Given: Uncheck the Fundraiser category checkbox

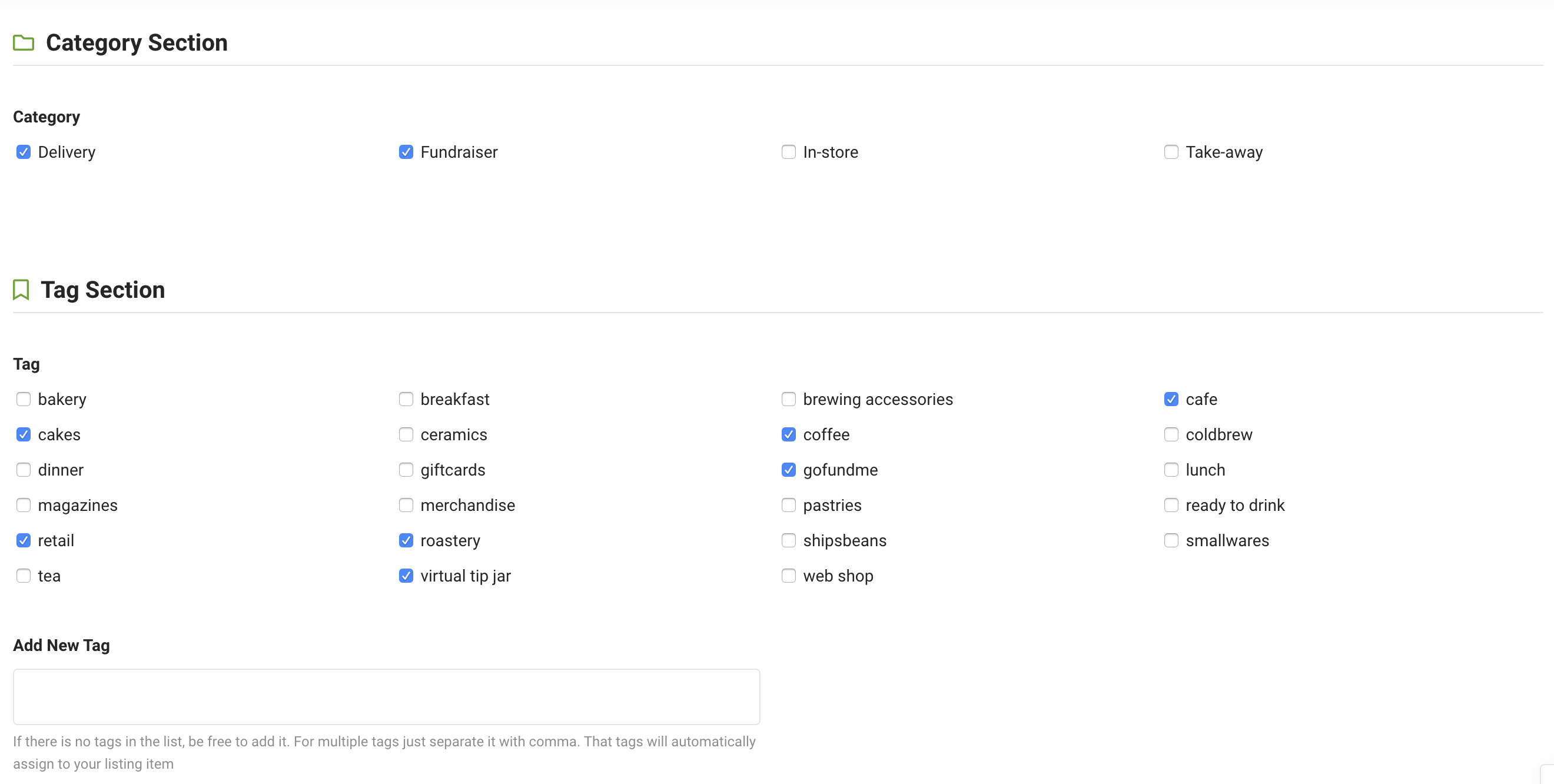Looking at the screenshot, I should pyautogui.click(x=406, y=152).
